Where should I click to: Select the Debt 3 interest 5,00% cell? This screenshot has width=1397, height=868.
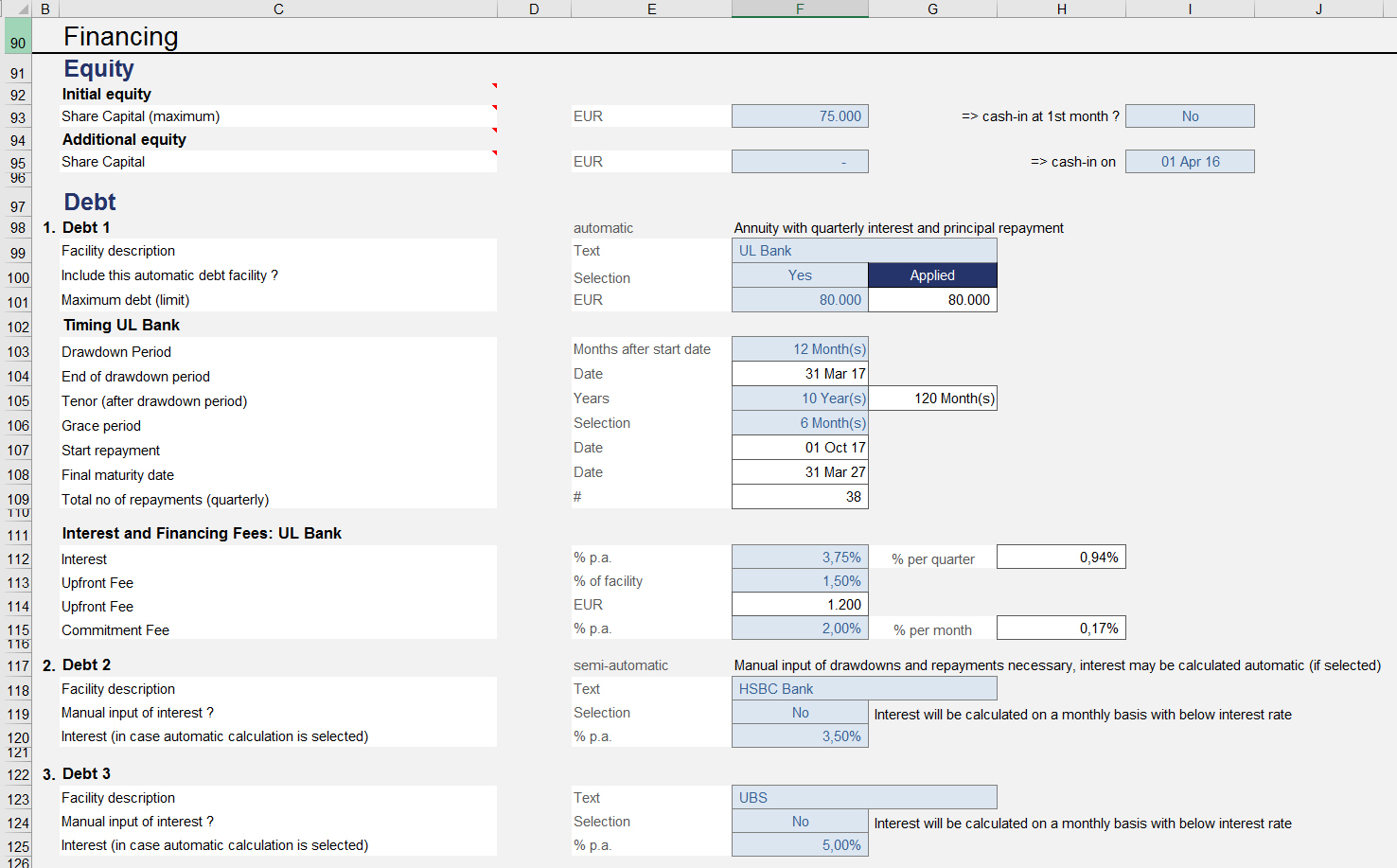800,845
